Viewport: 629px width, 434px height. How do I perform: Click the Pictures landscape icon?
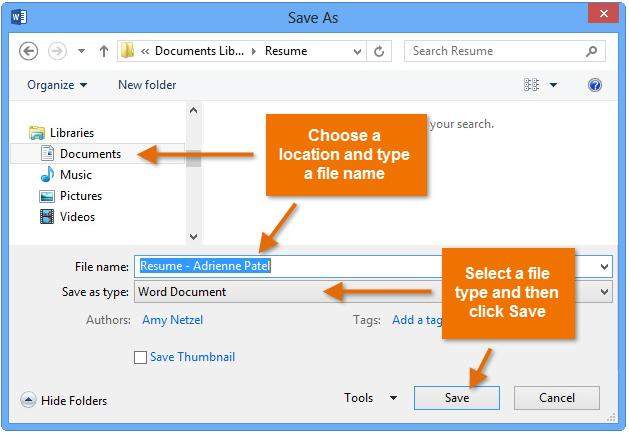point(47,196)
